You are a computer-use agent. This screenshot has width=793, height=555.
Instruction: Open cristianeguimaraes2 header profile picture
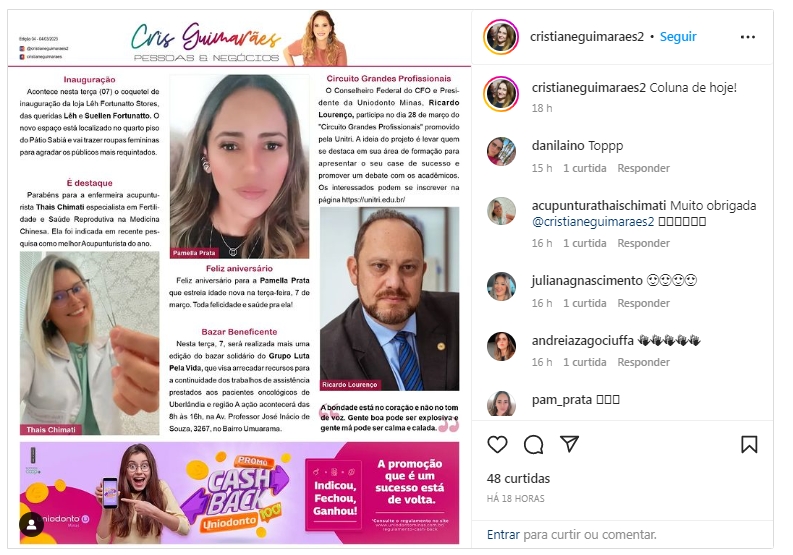[x=501, y=37]
